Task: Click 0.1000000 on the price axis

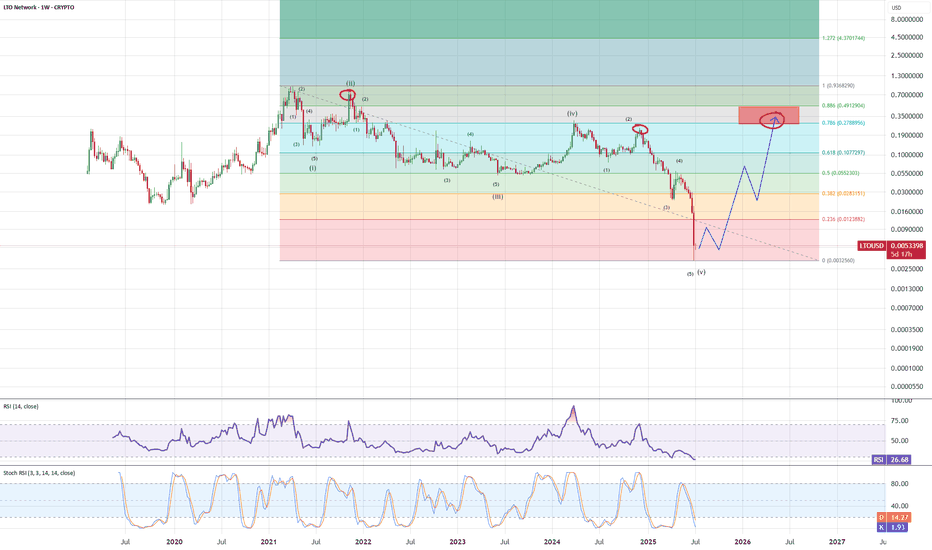Action: [x=907, y=155]
